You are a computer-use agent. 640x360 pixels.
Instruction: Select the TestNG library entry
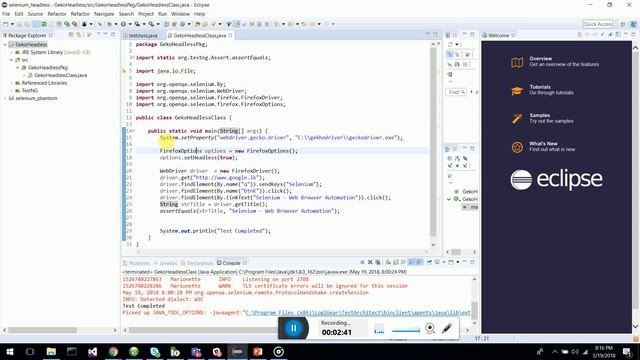pos(29,91)
